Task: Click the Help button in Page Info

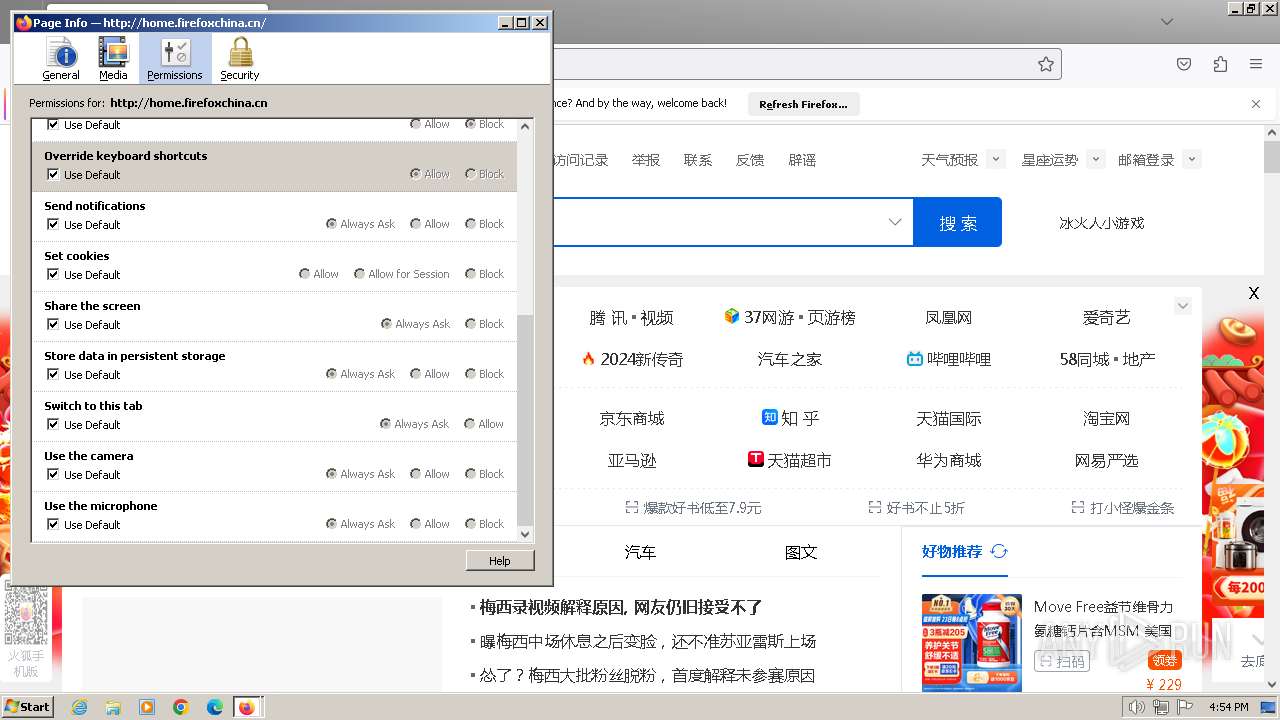Action: click(500, 561)
